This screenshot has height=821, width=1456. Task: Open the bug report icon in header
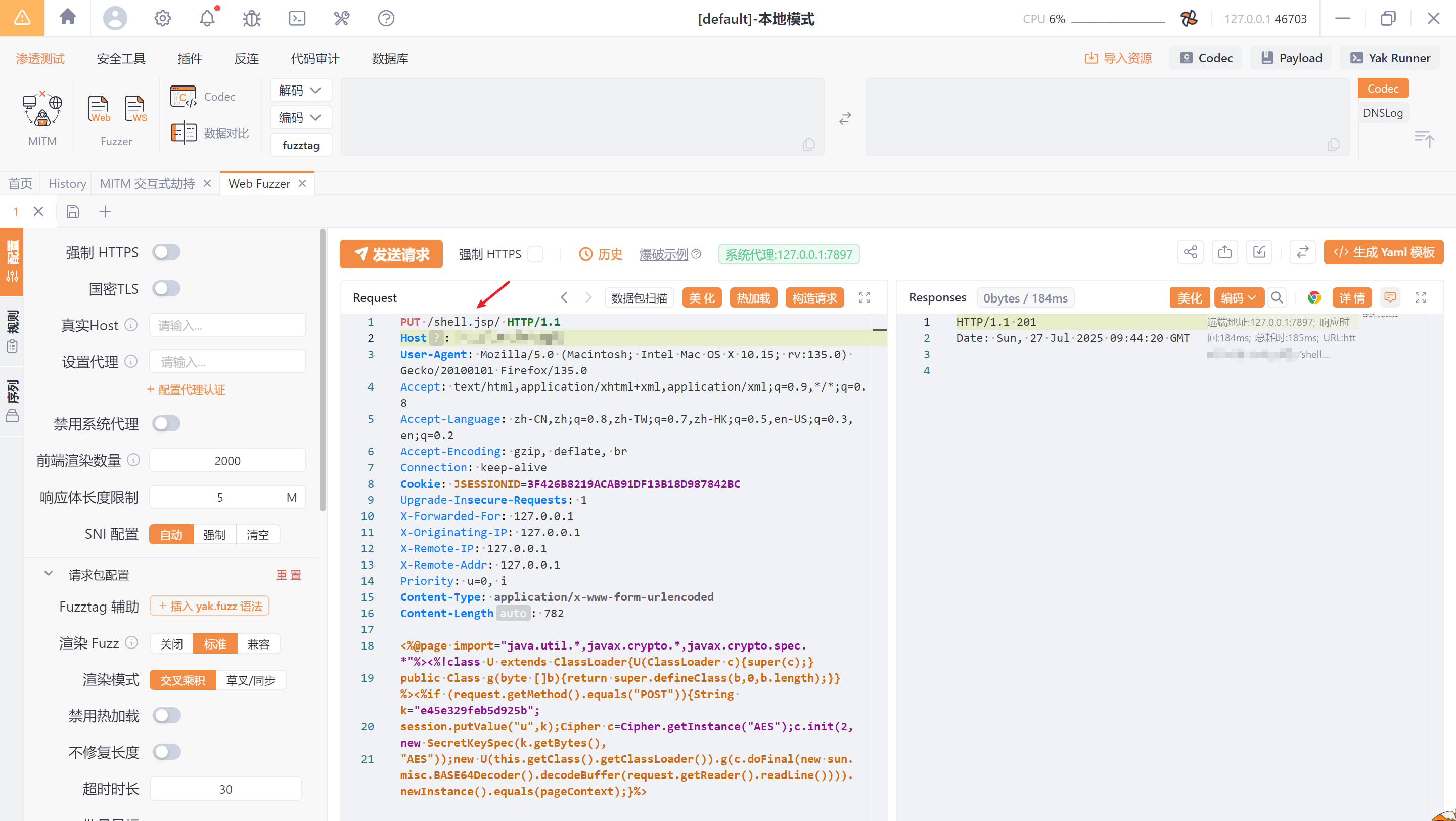(x=252, y=19)
